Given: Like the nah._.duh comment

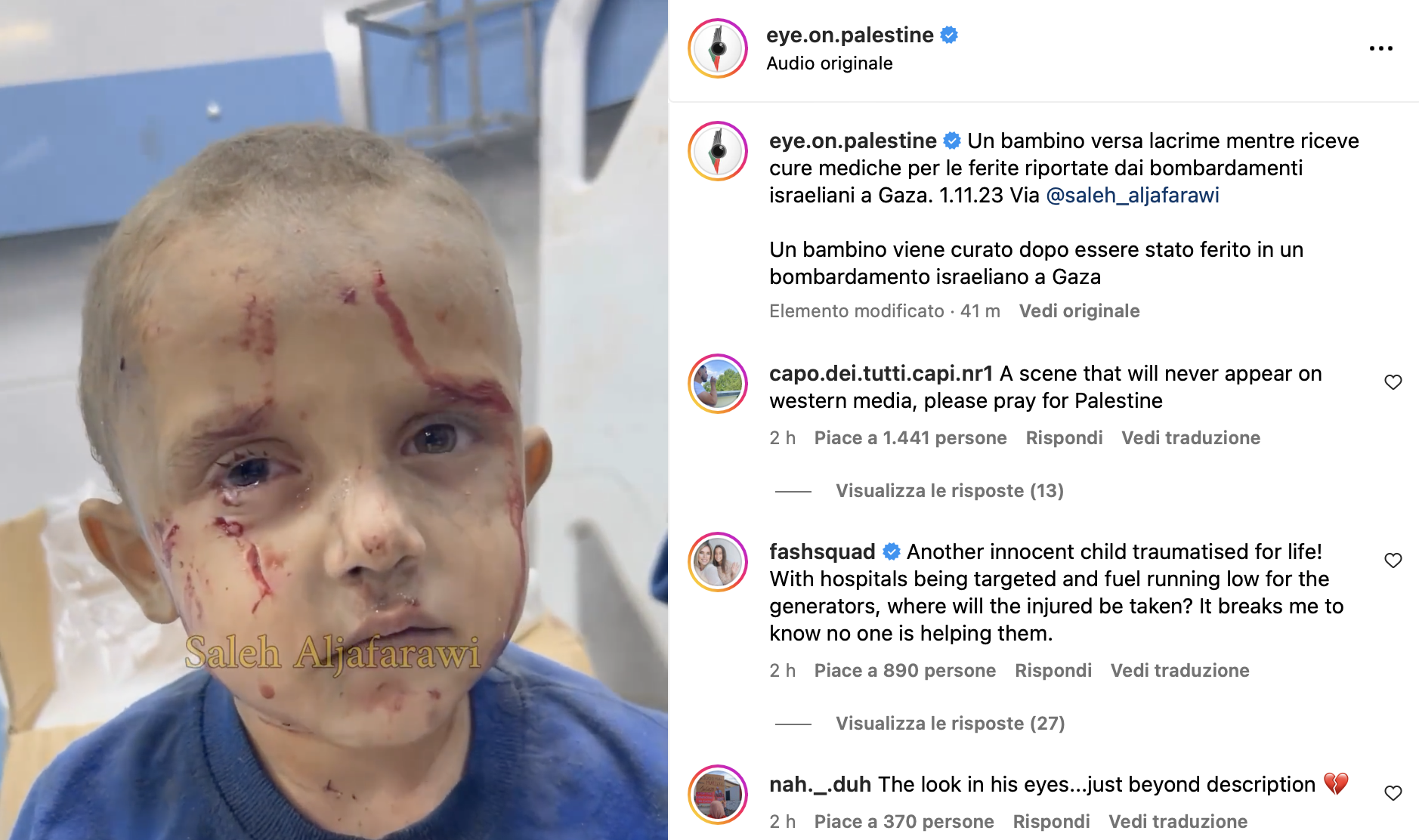Looking at the screenshot, I should 1393,793.
